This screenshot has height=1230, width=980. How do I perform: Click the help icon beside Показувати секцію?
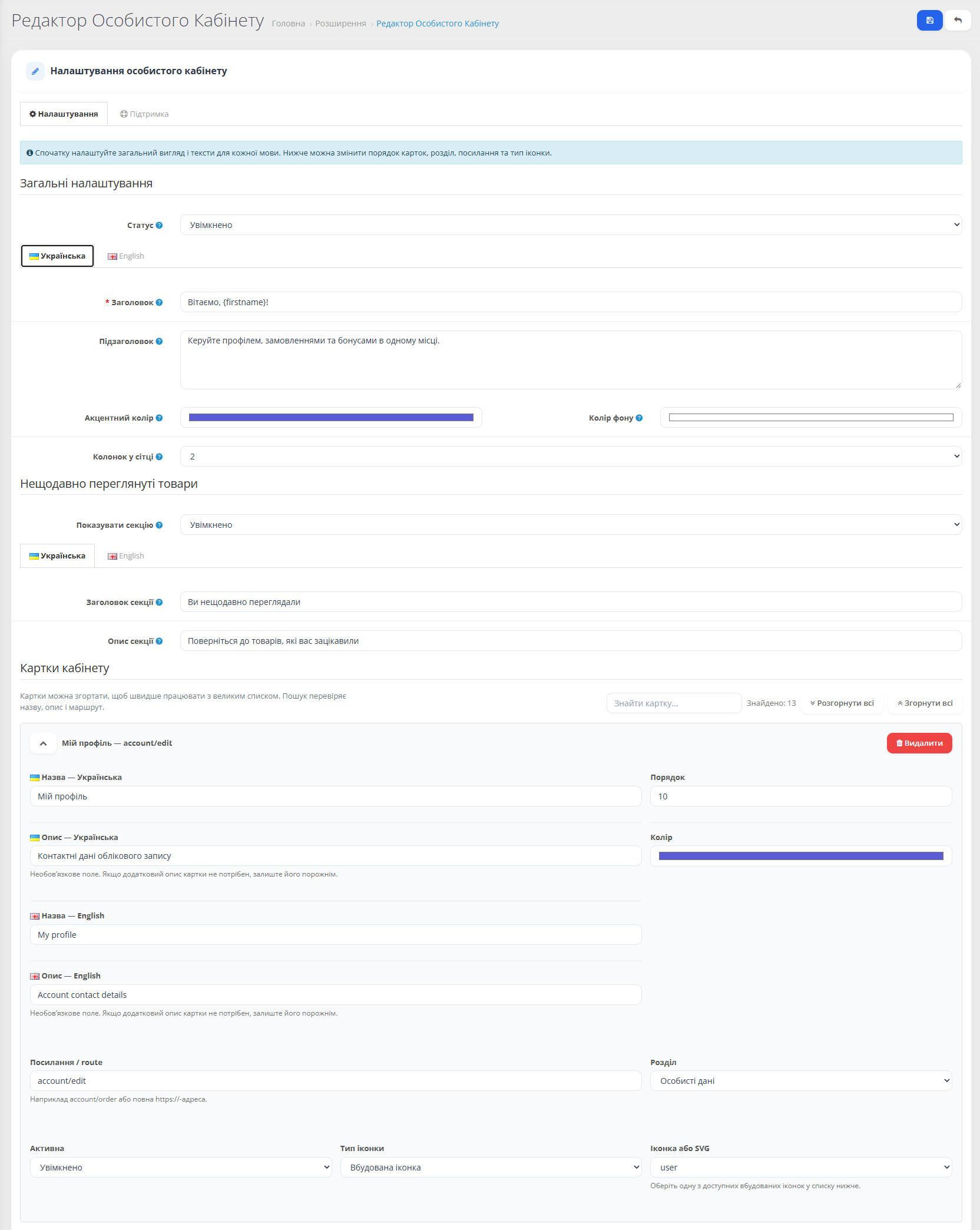pyautogui.click(x=160, y=525)
